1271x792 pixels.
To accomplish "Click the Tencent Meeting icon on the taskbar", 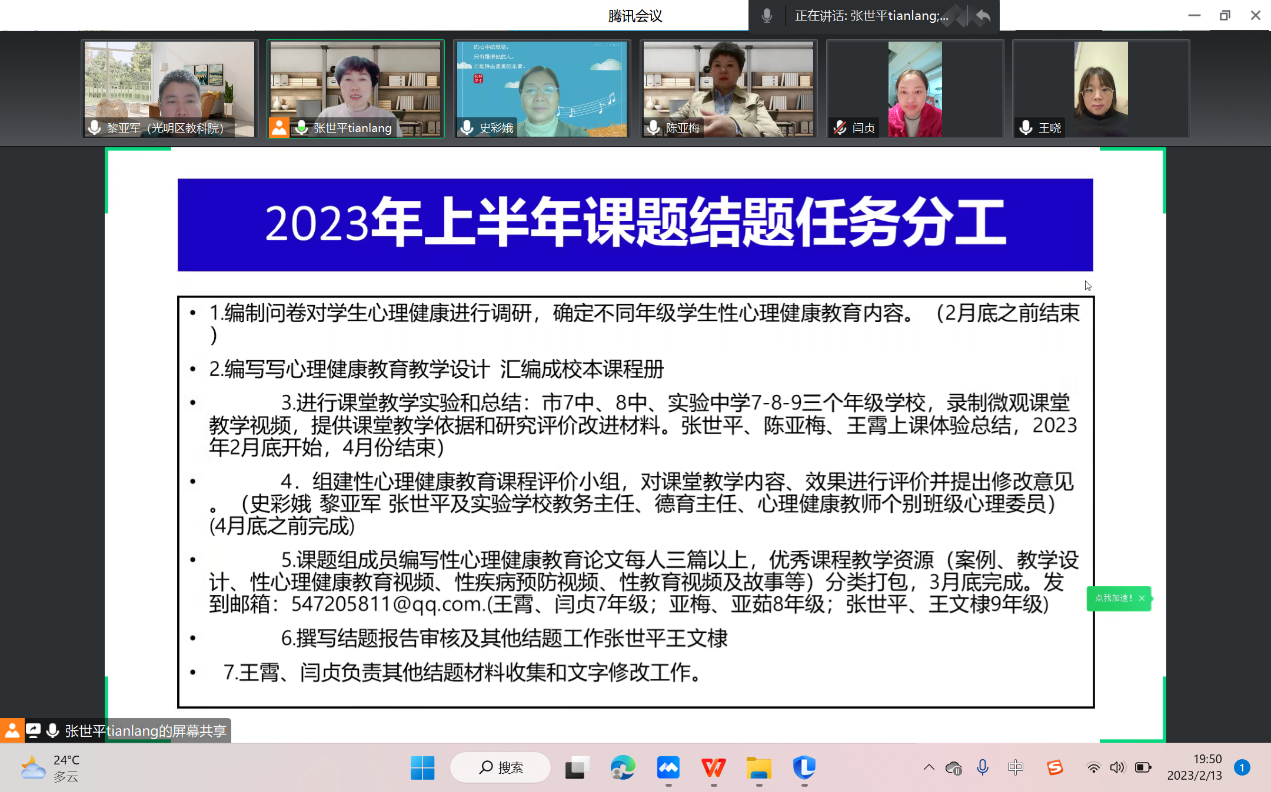I will point(667,768).
